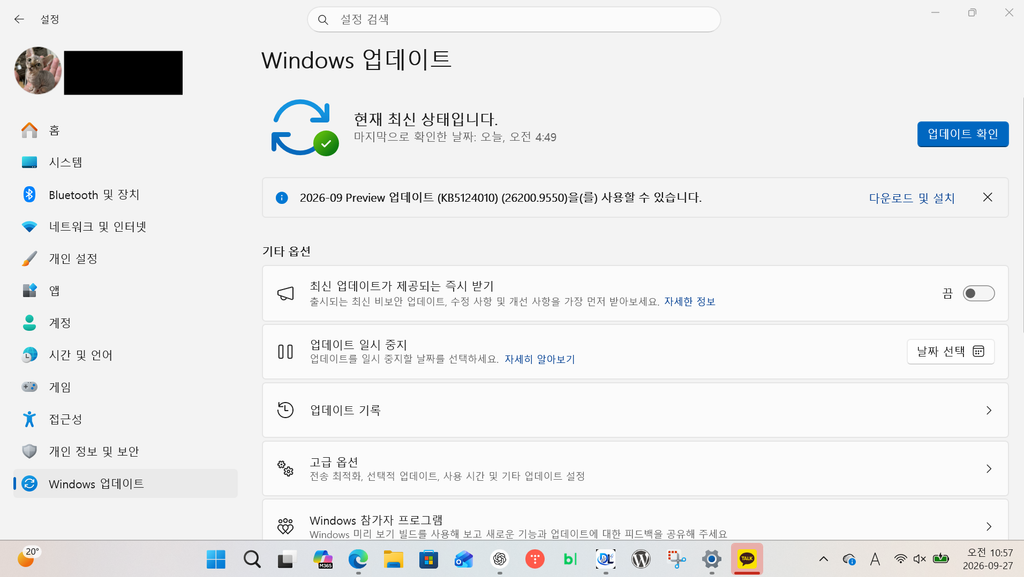Launch Snipping Tool from the taskbar
The height and width of the screenshot is (577, 1024).
[x=677, y=559]
